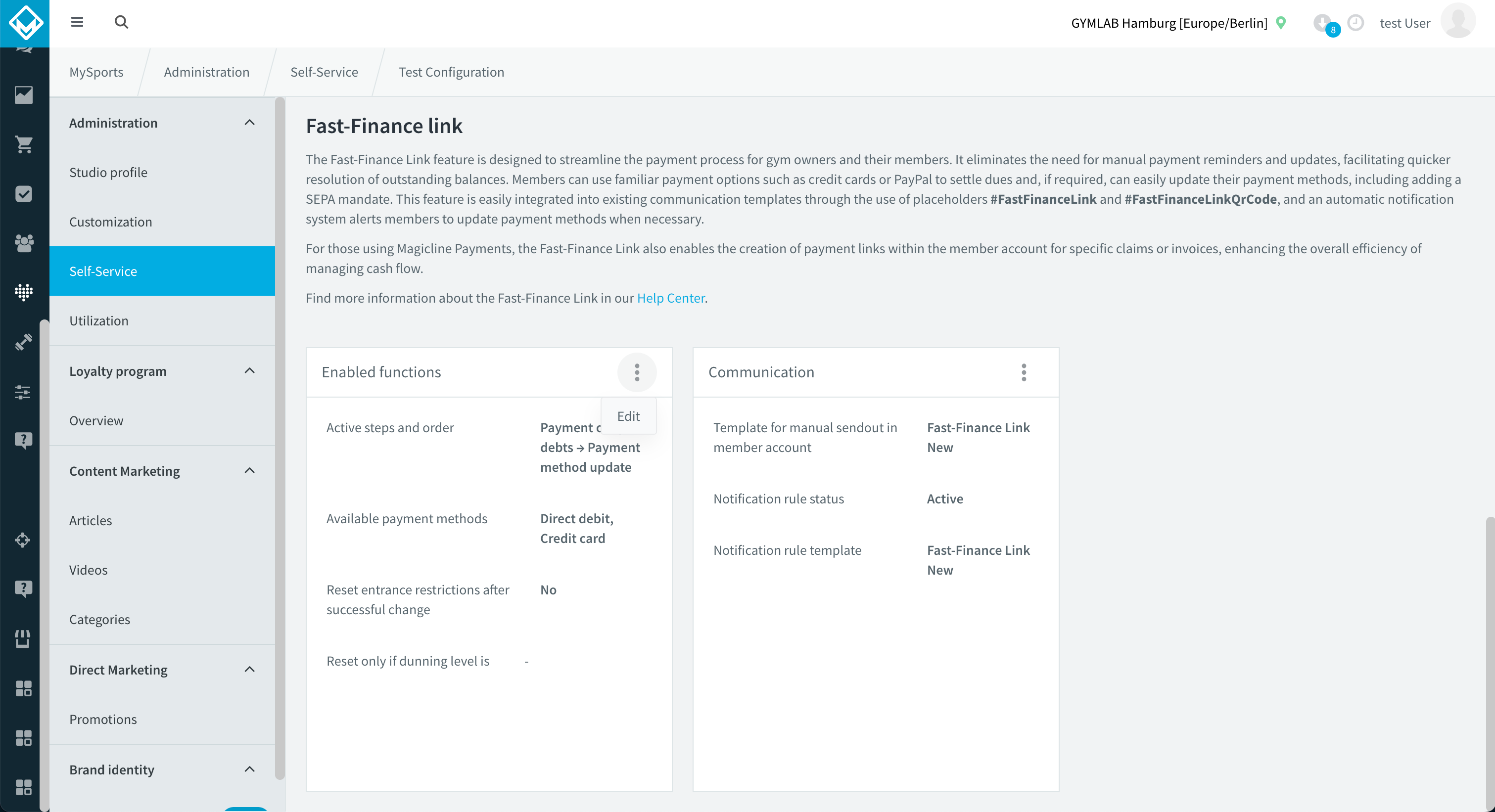The height and width of the screenshot is (812, 1495).
Task: Go to Self-Service breadcrumb
Action: pyautogui.click(x=324, y=72)
